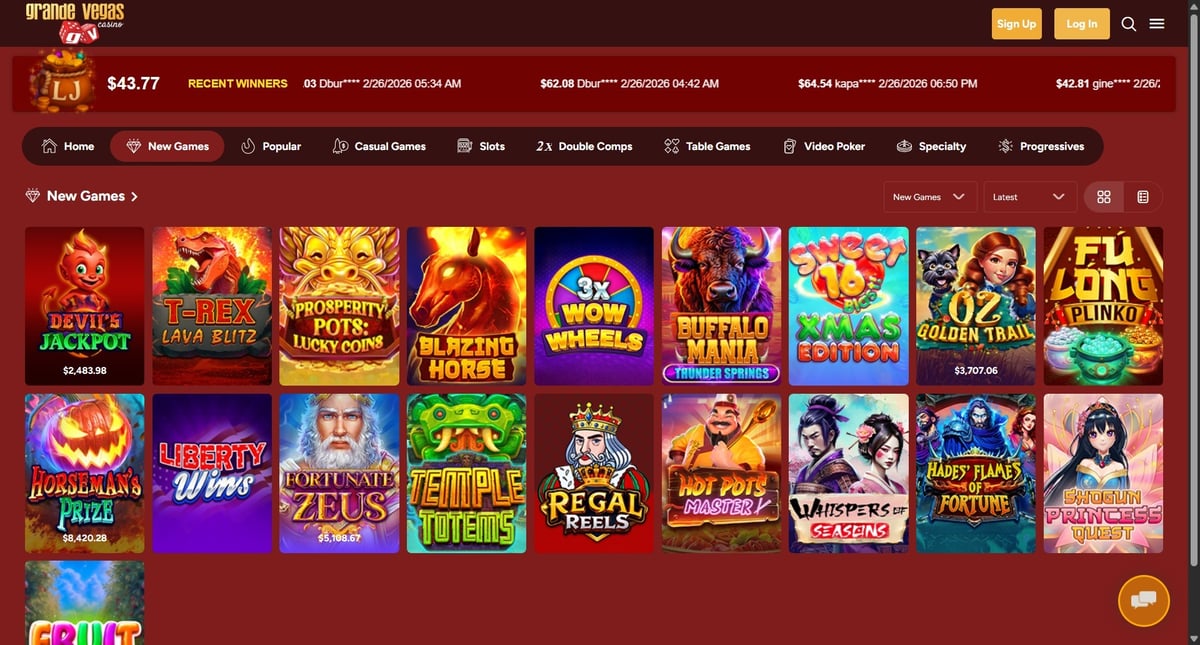Expand New Games heading chevron

click(134, 197)
